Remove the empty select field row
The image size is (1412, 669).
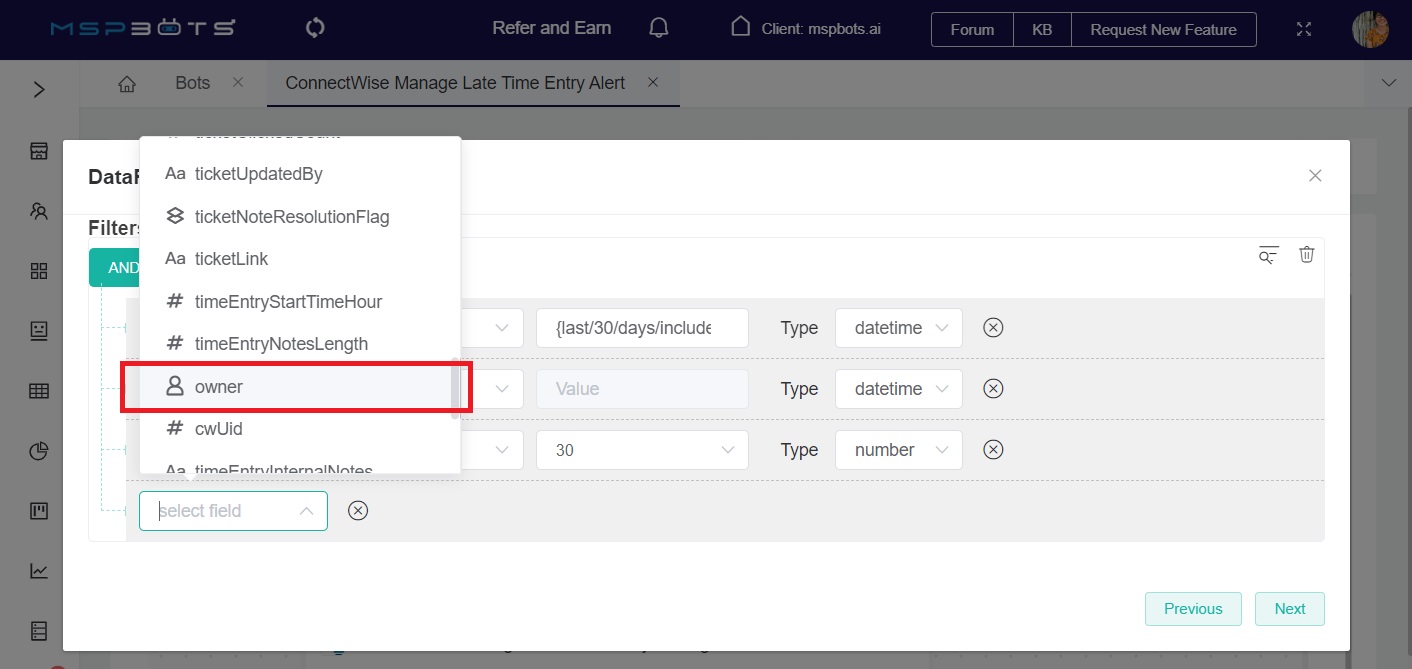click(x=358, y=511)
